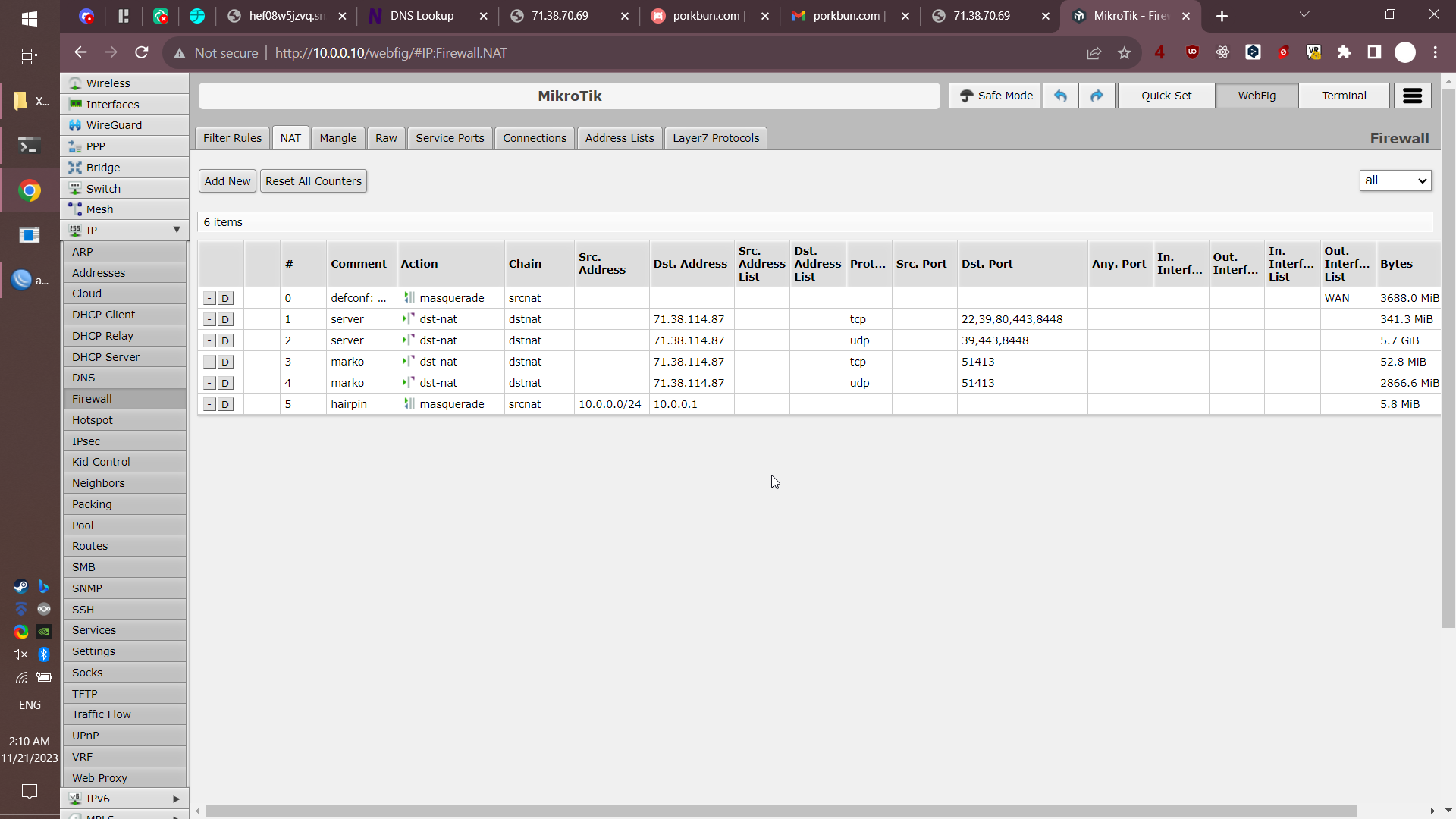Image resolution: width=1456 pixels, height=819 pixels.
Task: Disable the hairpin rule with the D button
Action: pyautogui.click(x=225, y=405)
